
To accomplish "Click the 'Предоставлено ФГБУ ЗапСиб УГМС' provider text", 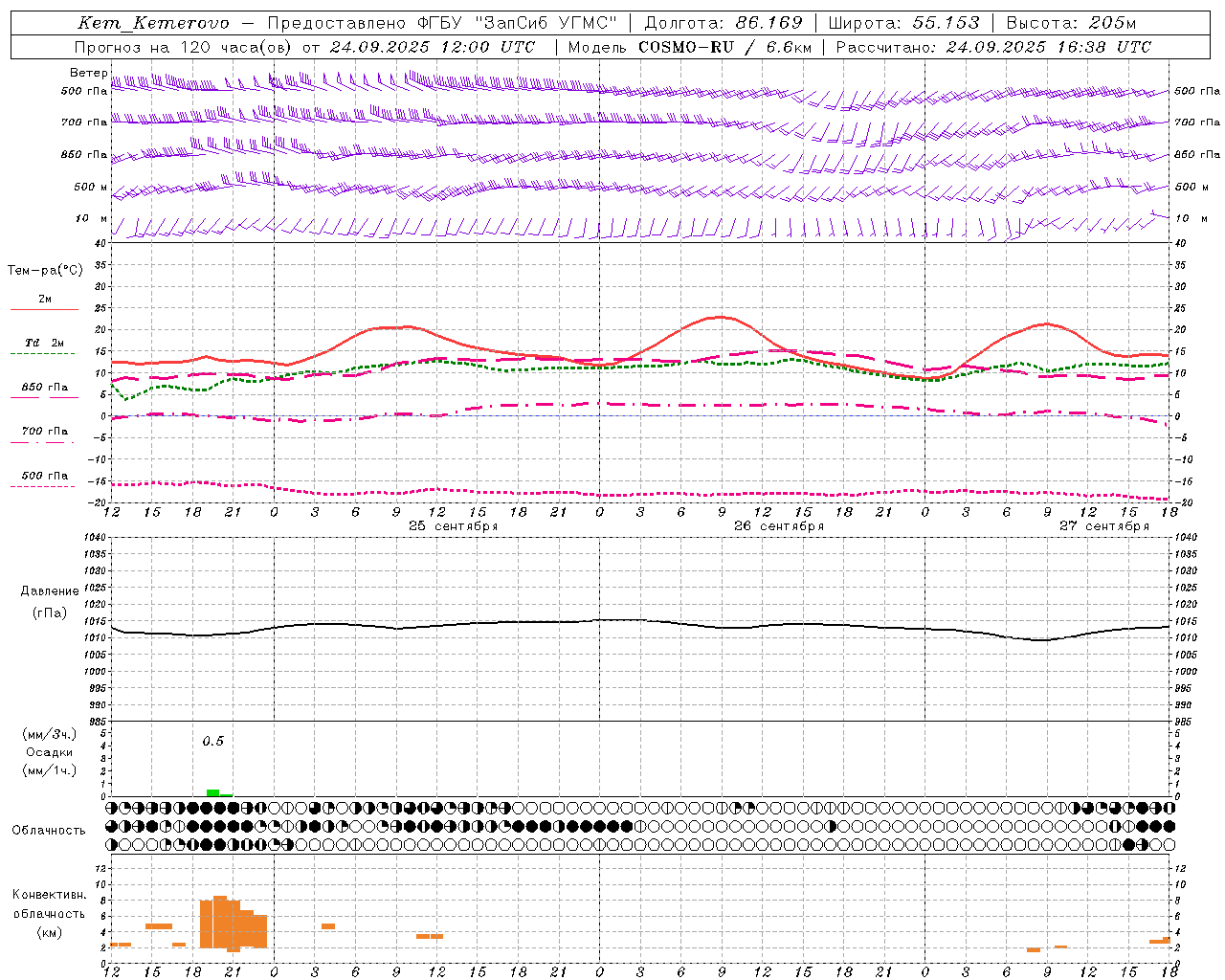I will coord(443,23).
